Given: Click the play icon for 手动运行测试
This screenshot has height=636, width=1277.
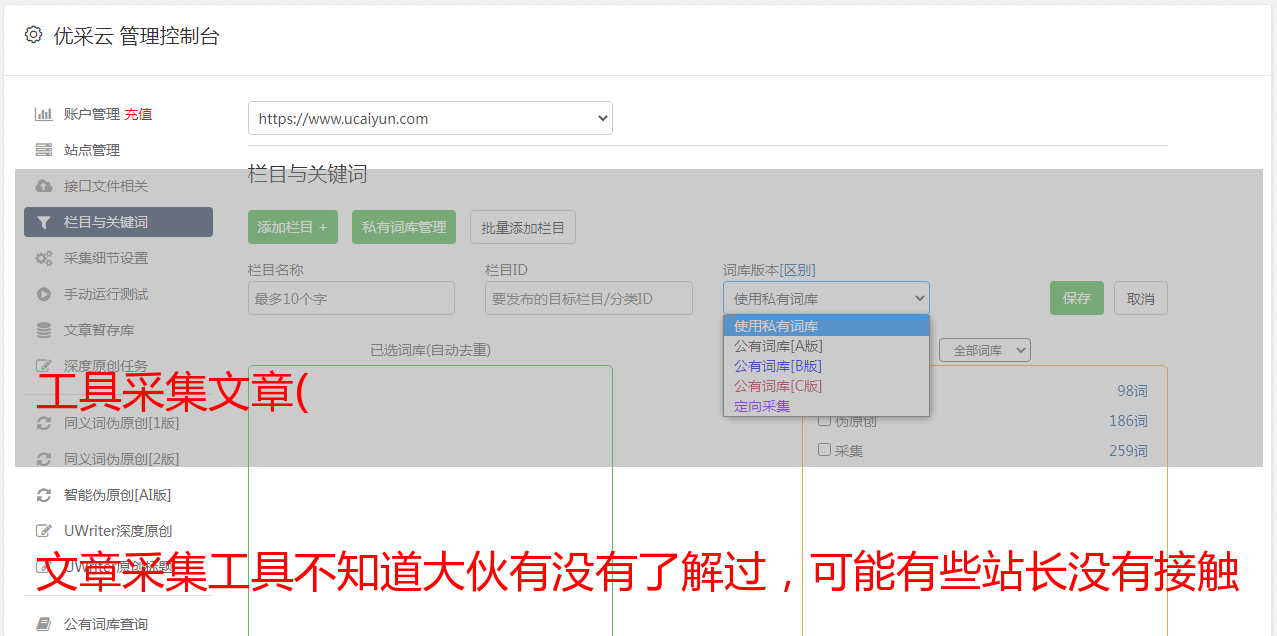Looking at the screenshot, I should (x=43, y=294).
